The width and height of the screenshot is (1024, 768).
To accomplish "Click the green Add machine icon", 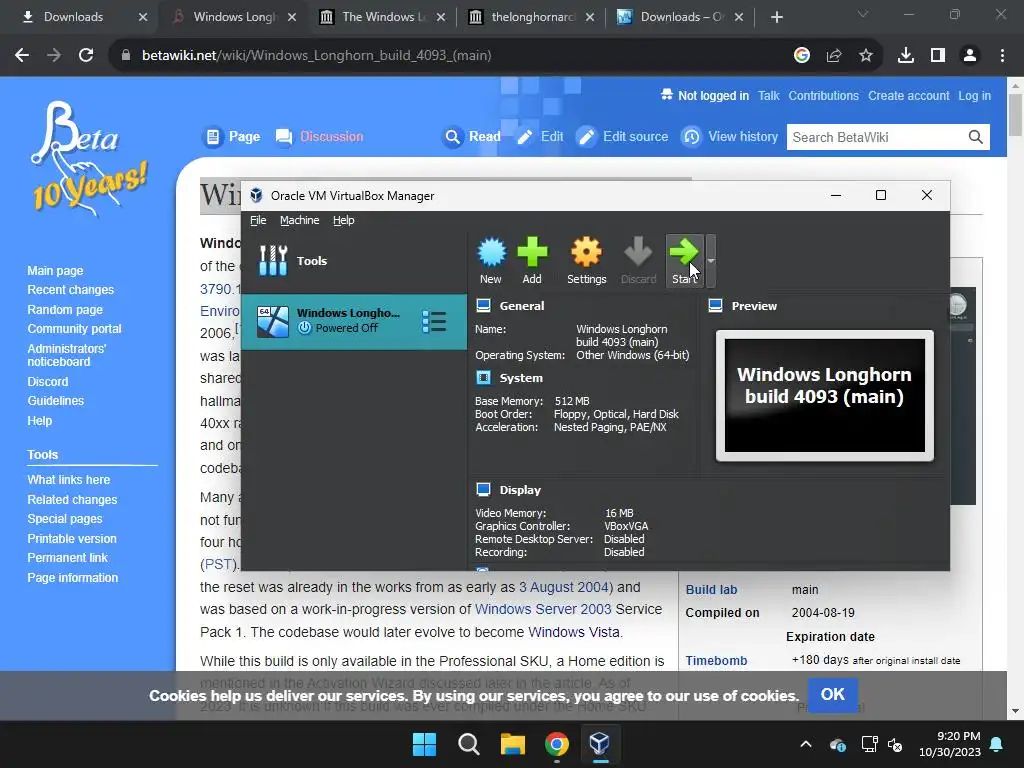I will click(x=532, y=261).
